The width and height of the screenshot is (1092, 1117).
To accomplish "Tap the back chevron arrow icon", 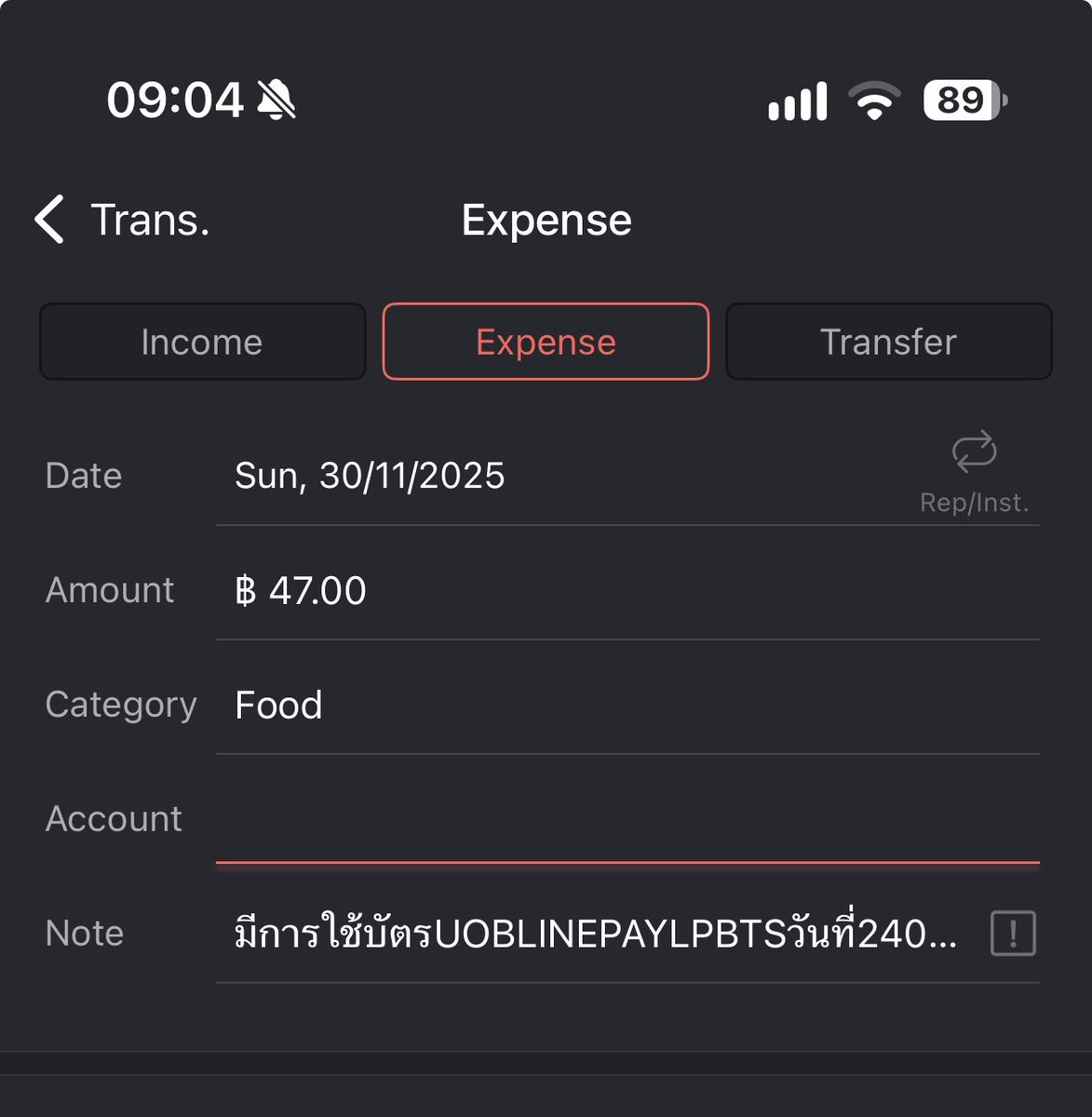I will click(x=49, y=220).
